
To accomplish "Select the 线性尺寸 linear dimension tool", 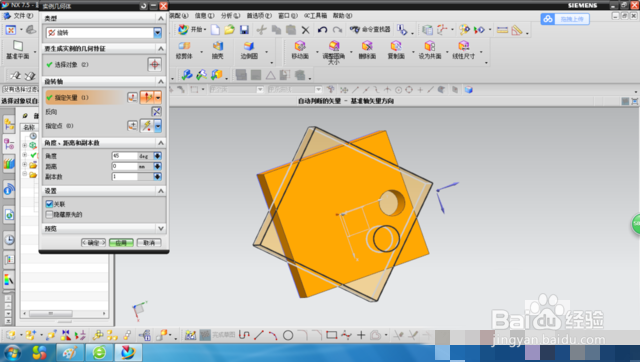I will click(464, 50).
